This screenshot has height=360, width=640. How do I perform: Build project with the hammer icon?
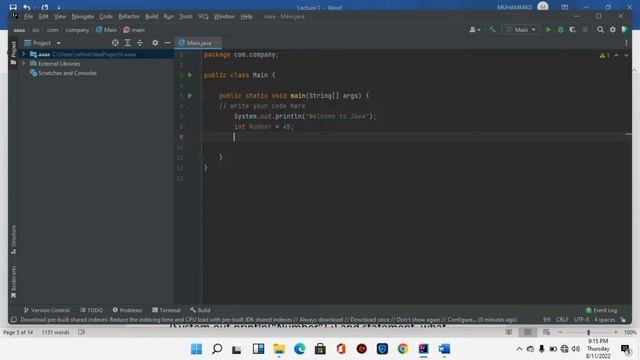492,30
